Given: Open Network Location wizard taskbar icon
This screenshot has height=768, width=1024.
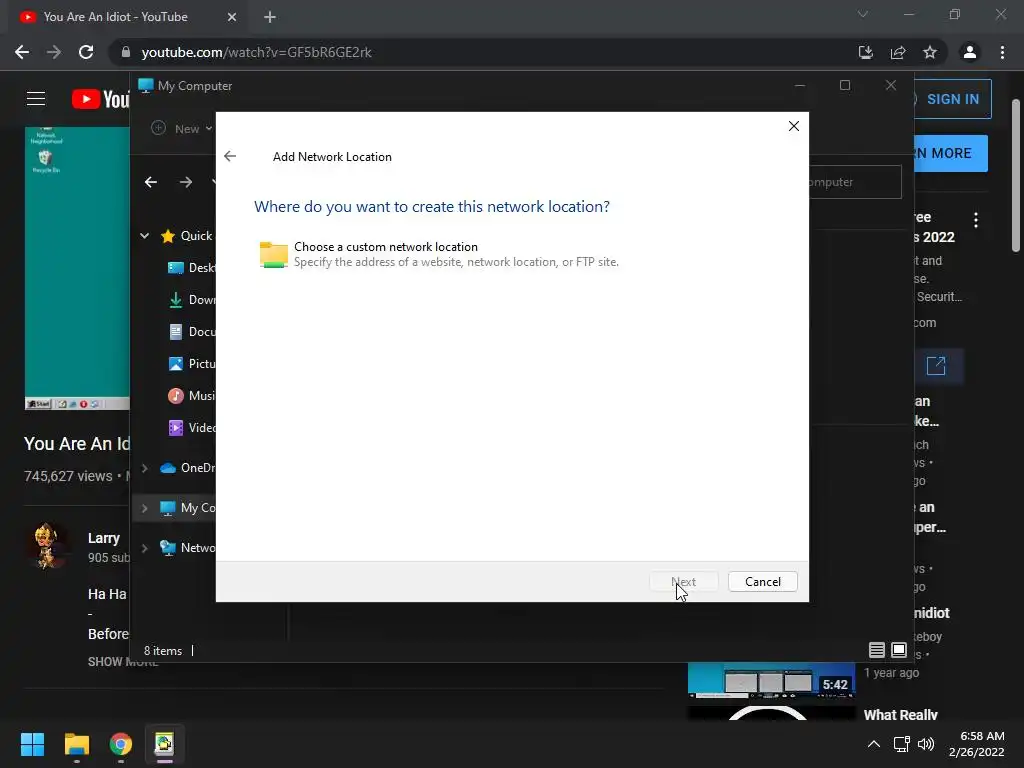Looking at the screenshot, I should (165, 744).
